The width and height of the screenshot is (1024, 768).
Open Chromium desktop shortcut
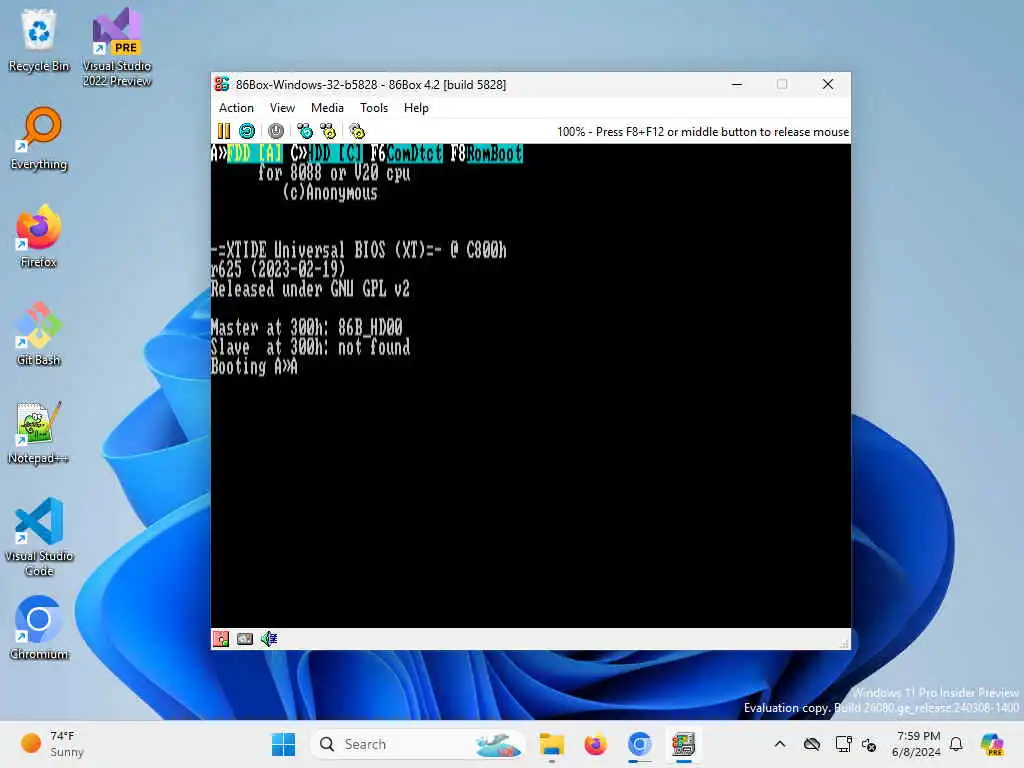pos(39,628)
